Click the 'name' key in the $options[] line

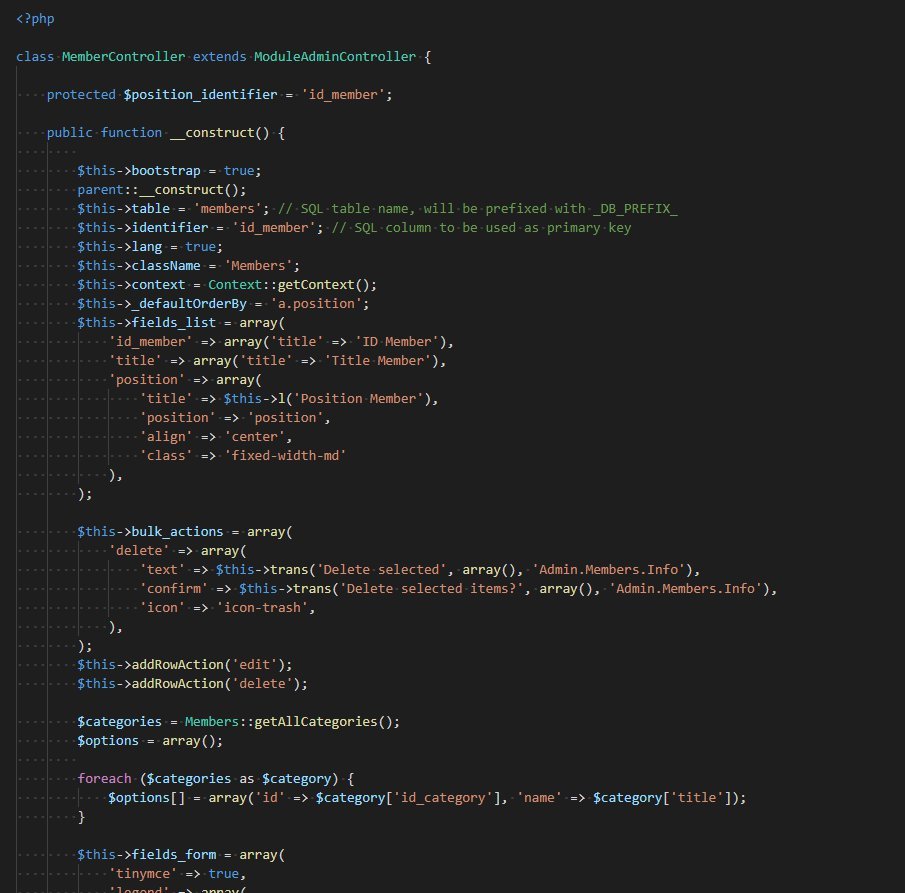[x=539, y=798]
